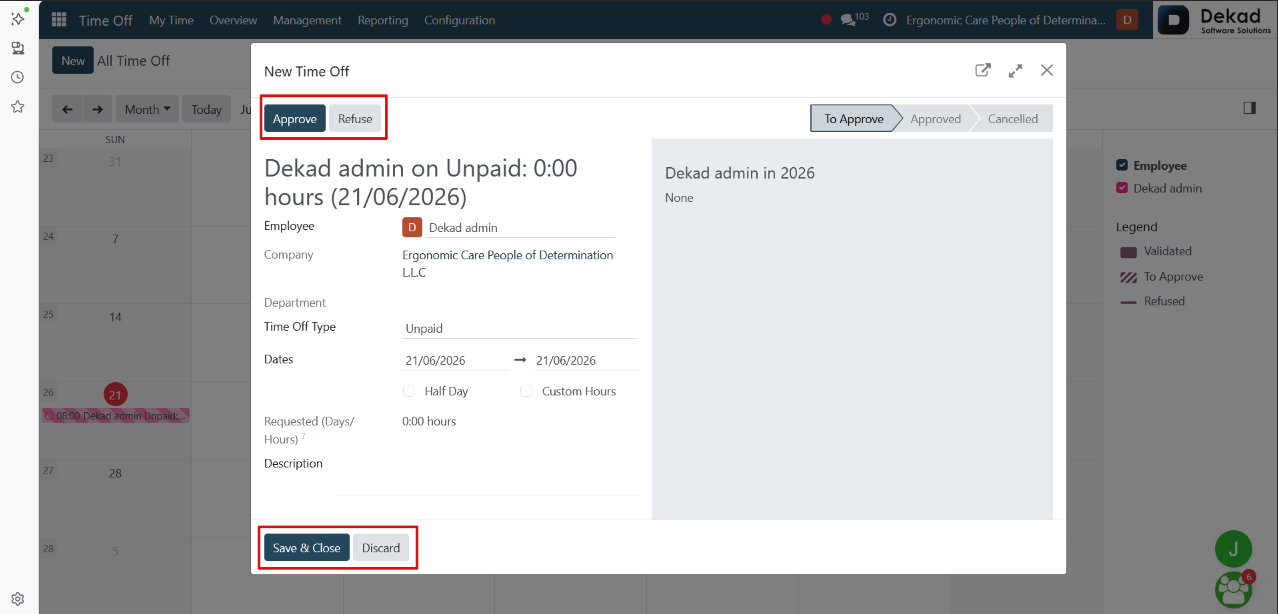This screenshot has width=1278, height=614.
Task: Go to next month arrow
Action: click(x=97, y=109)
